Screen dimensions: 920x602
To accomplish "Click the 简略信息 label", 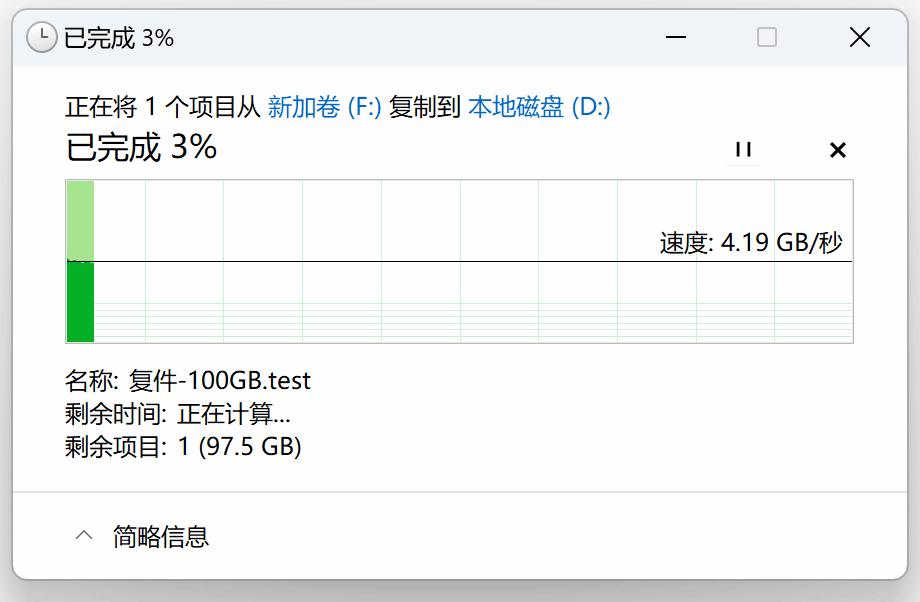I will click(161, 536).
